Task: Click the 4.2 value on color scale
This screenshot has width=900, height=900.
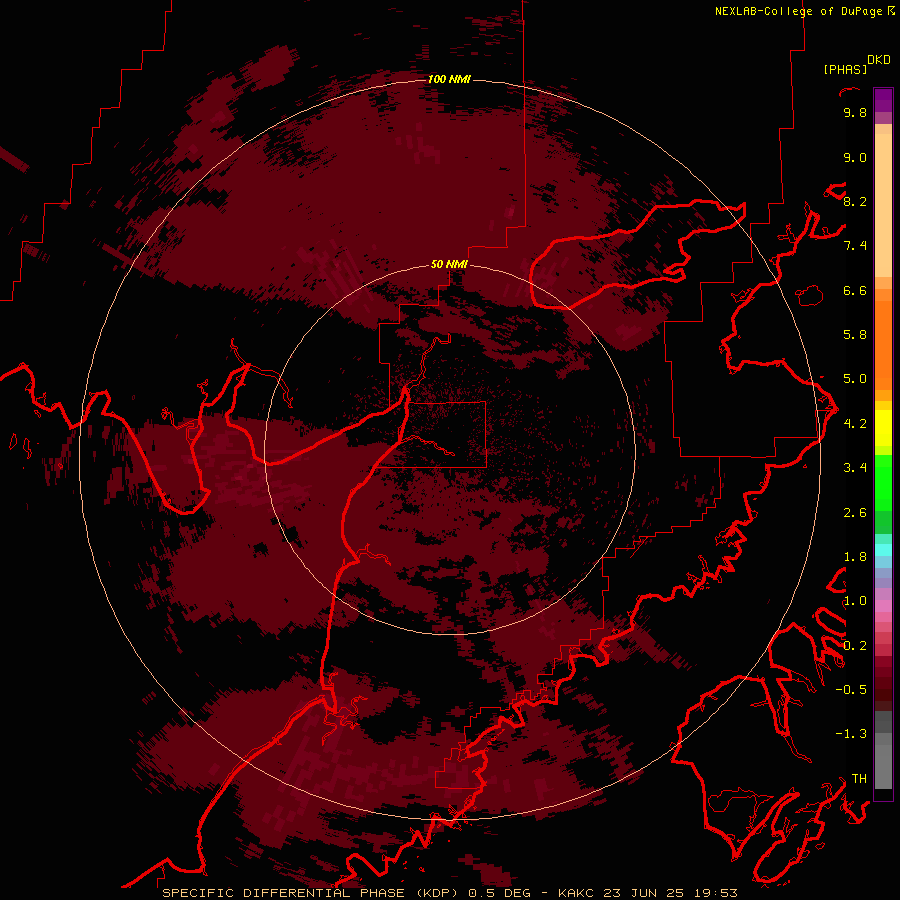Action: (x=855, y=424)
